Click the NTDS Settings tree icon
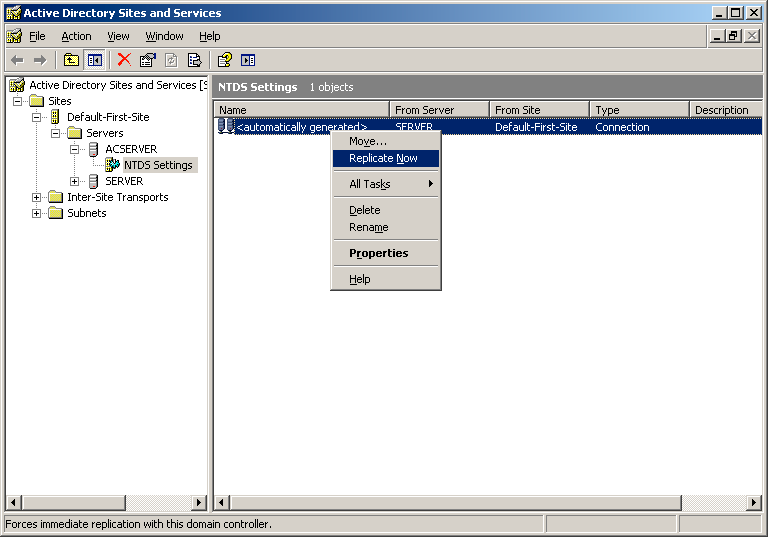This screenshot has height=537, width=768. coord(112,165)
